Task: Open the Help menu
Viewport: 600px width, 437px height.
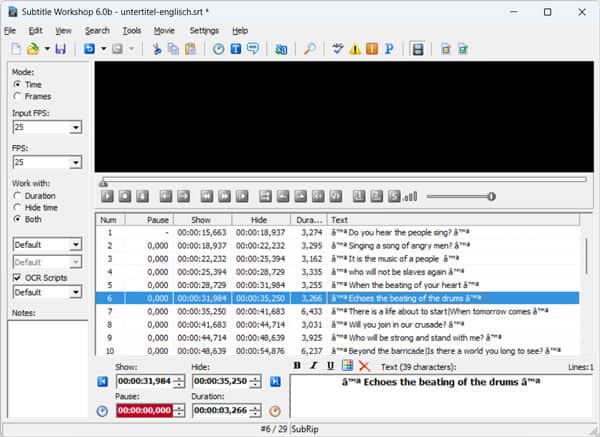Action: [240, 31]
